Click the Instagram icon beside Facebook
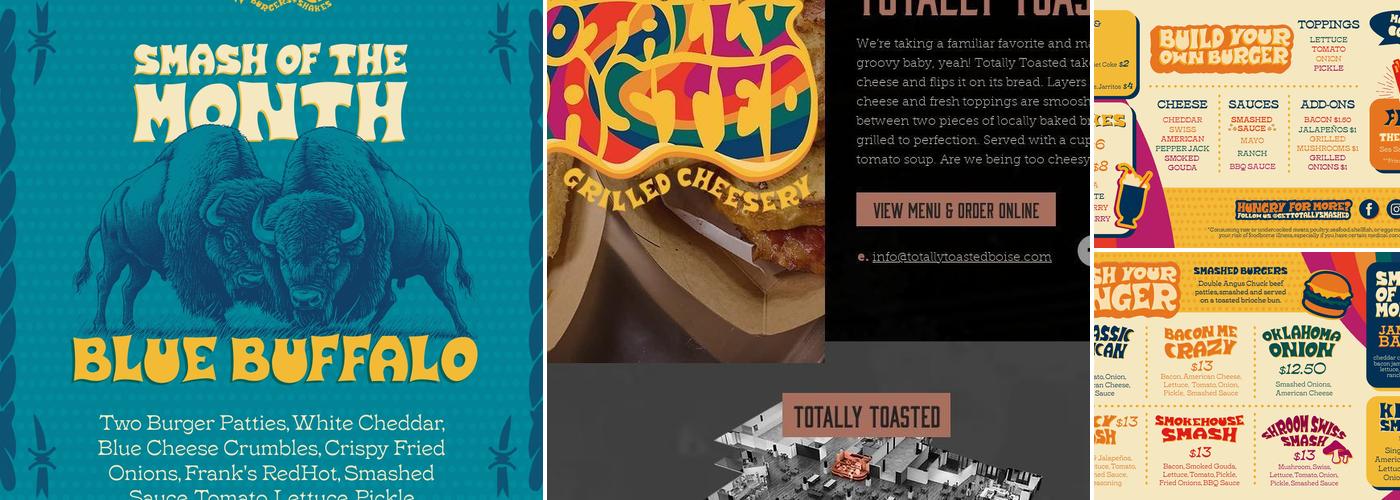1400x500 pixels. click(1393, 209)
